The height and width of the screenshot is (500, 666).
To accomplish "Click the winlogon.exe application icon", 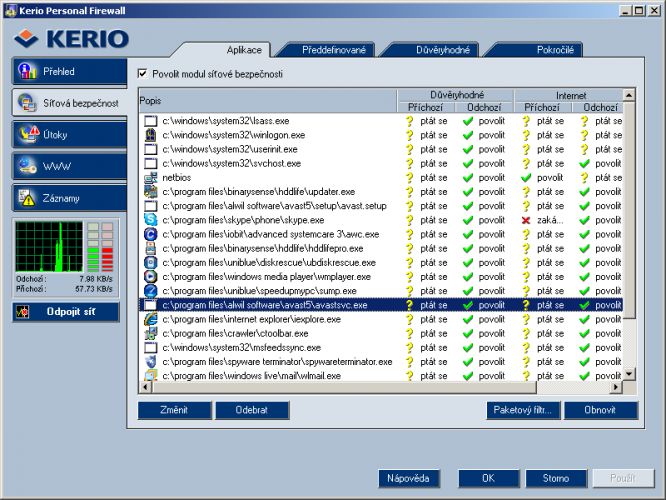I will coord(150,135).
